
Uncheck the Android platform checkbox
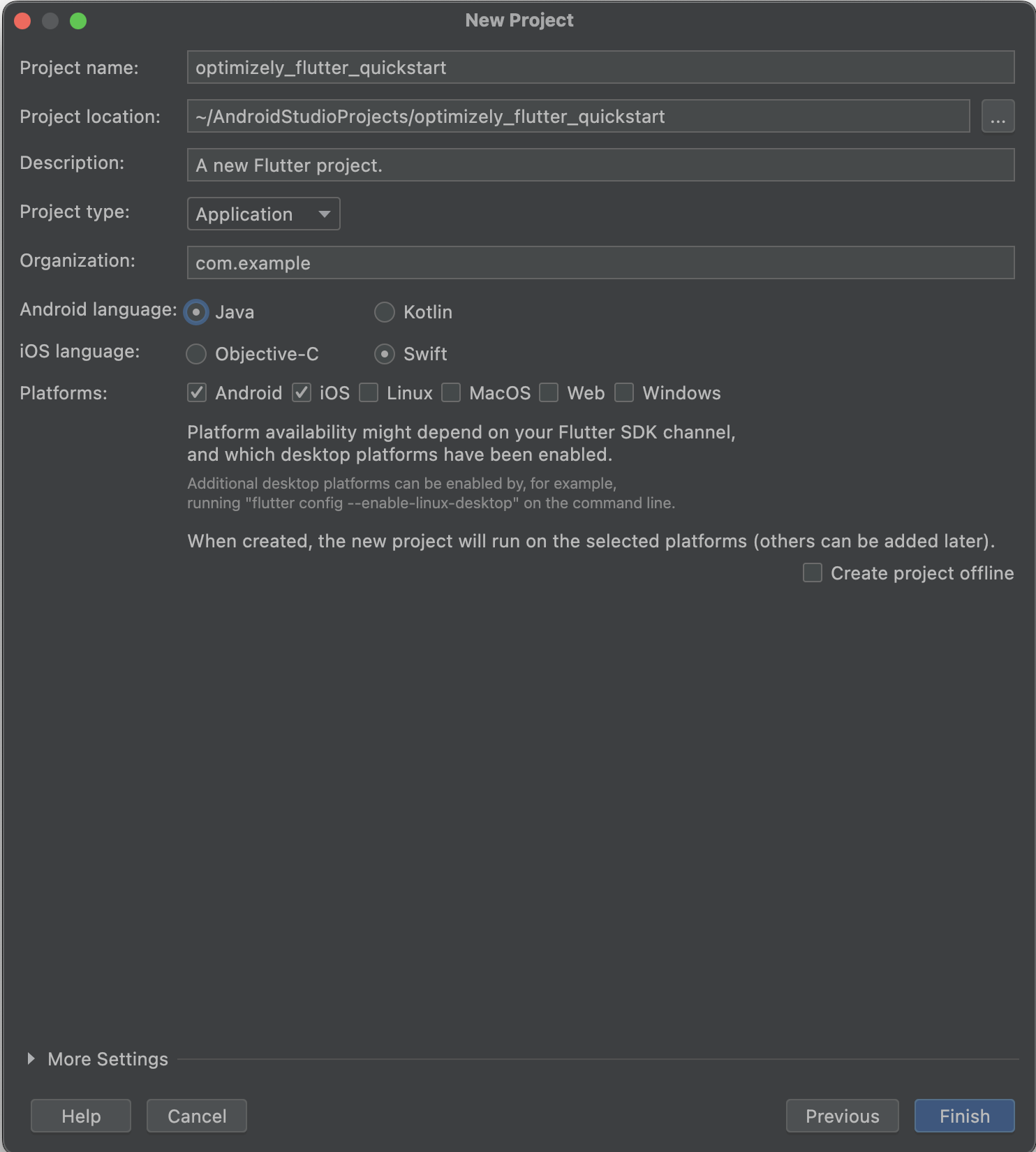(197, 392)
